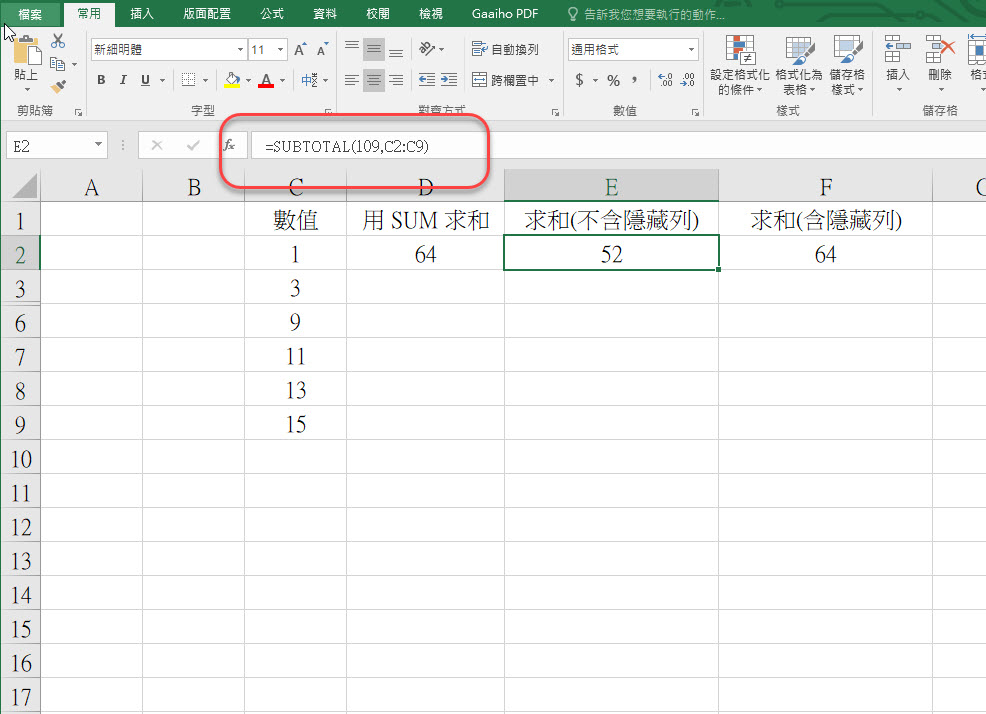Open the number format dropdown 通用格式
Screen dimensions: 986x714
pos(692,50)
